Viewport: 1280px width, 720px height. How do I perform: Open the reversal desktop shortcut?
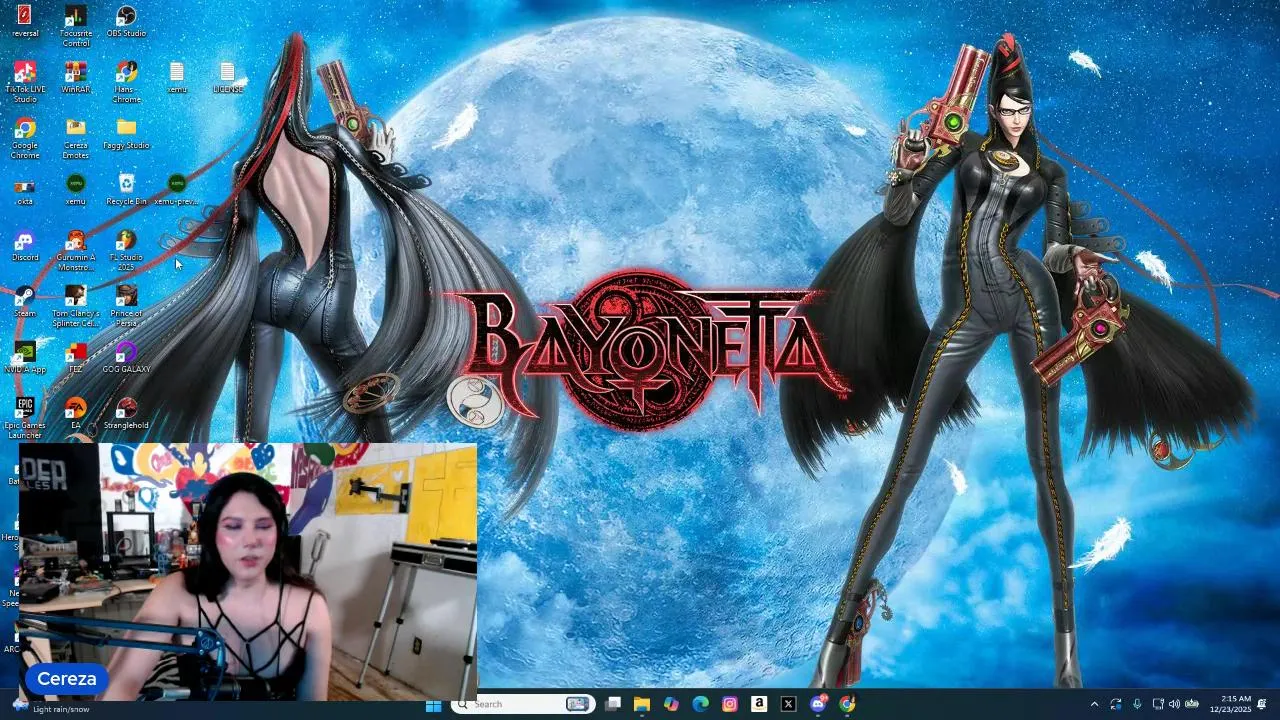[25, 20]
